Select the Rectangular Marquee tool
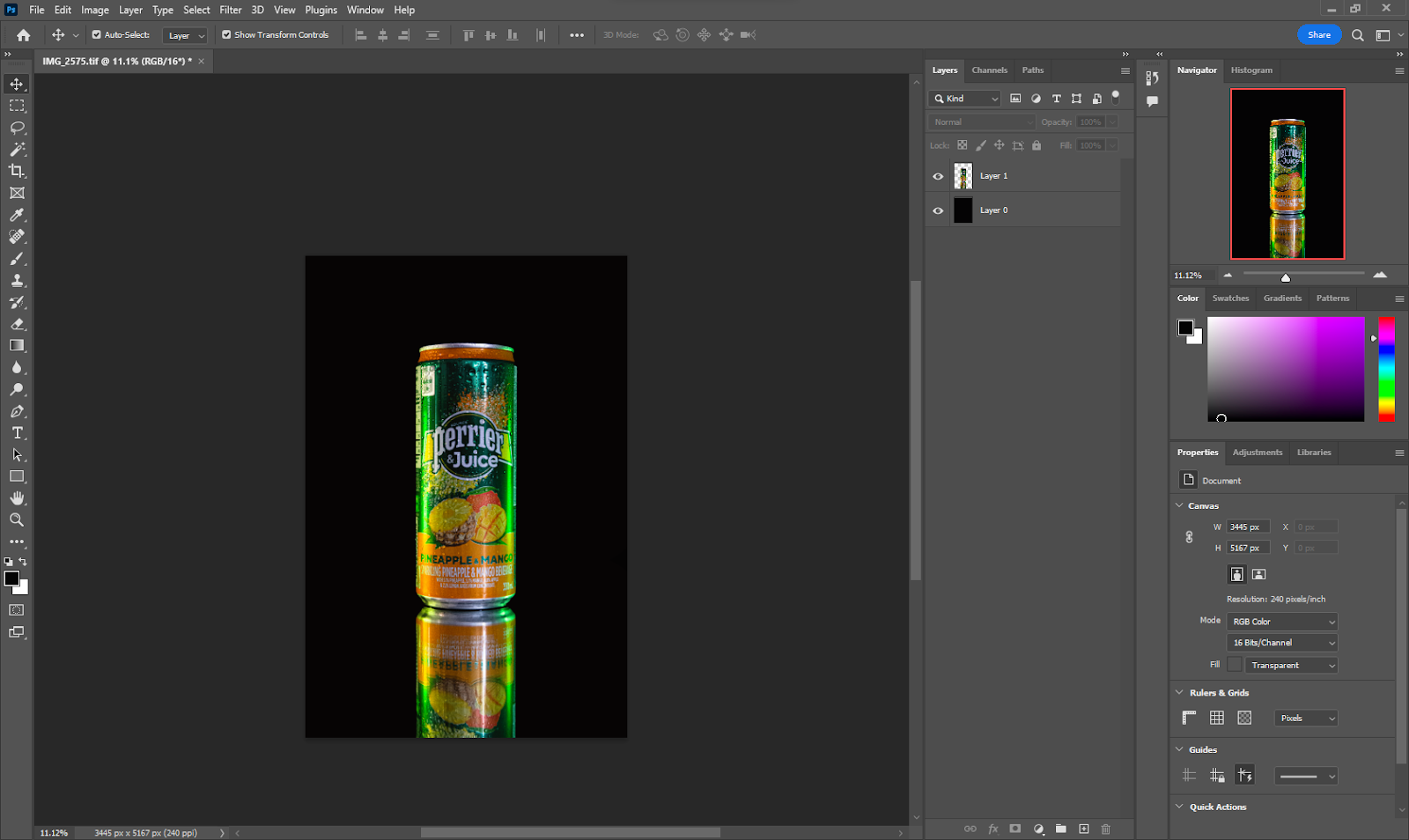 [17, 106]
